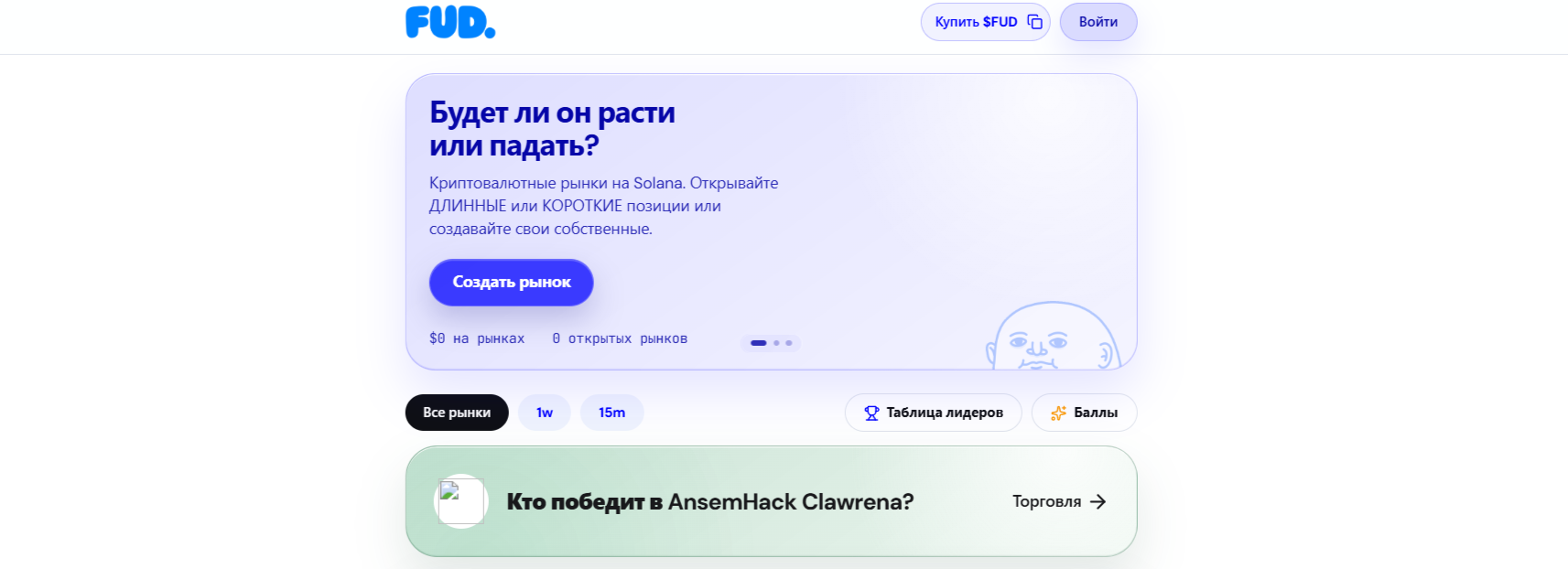
Task: Click the Криптовалютные рынки на Solana description
Action: (603, 206)
